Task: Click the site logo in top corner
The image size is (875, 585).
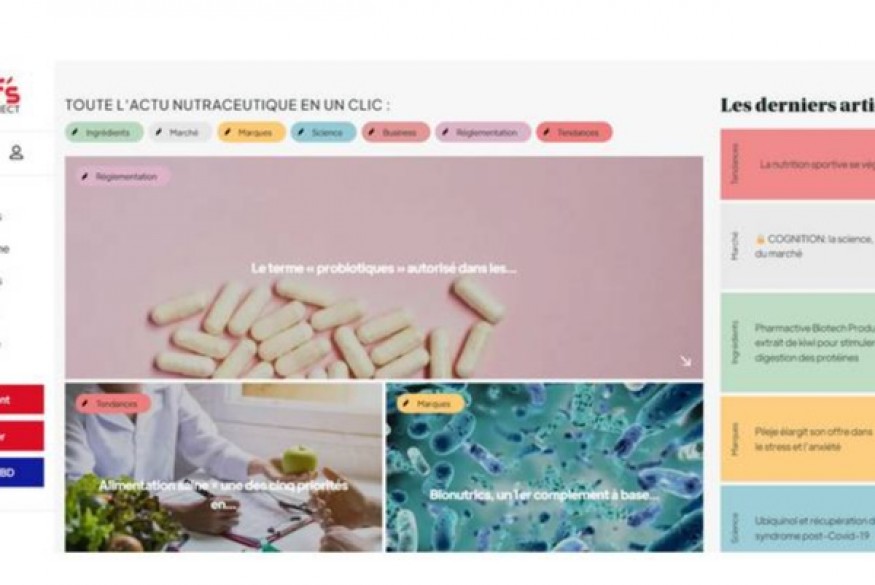Action: (9, 95)
